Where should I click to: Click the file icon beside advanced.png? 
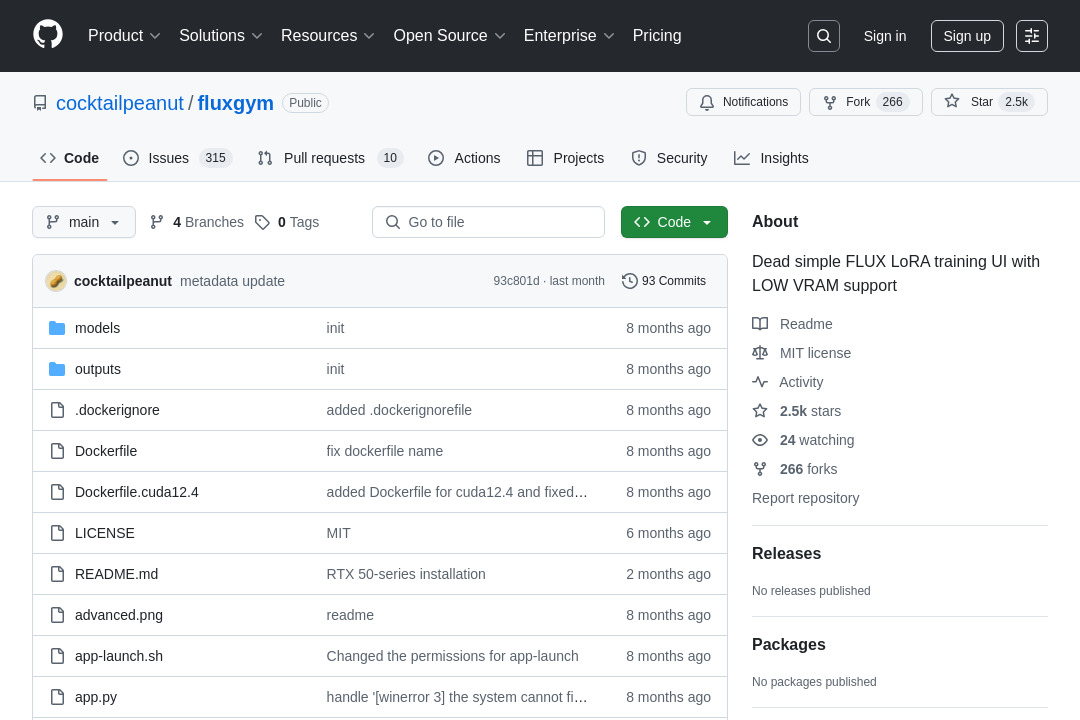[58, 615]
